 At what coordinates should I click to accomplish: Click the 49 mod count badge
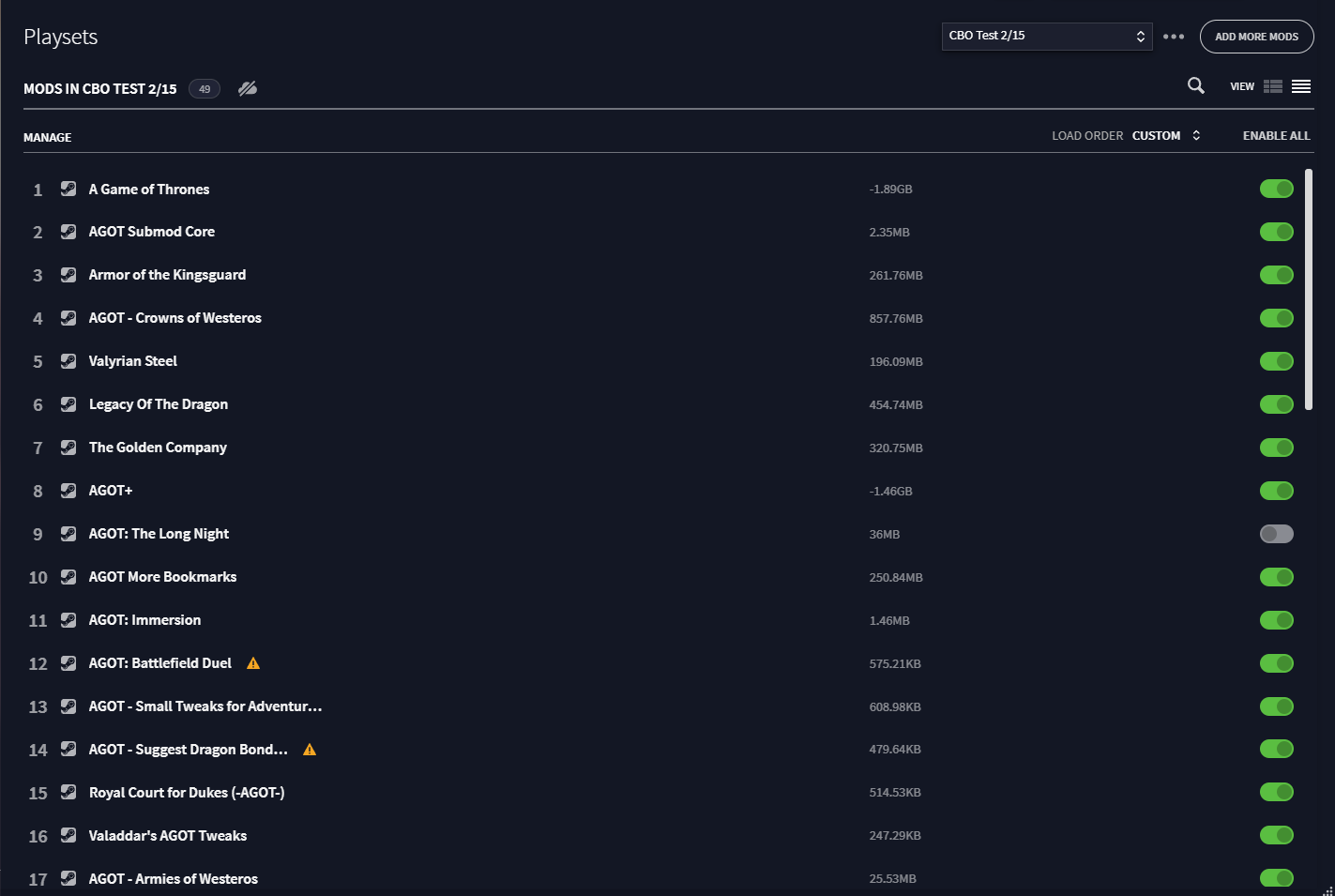pos(205,89)
